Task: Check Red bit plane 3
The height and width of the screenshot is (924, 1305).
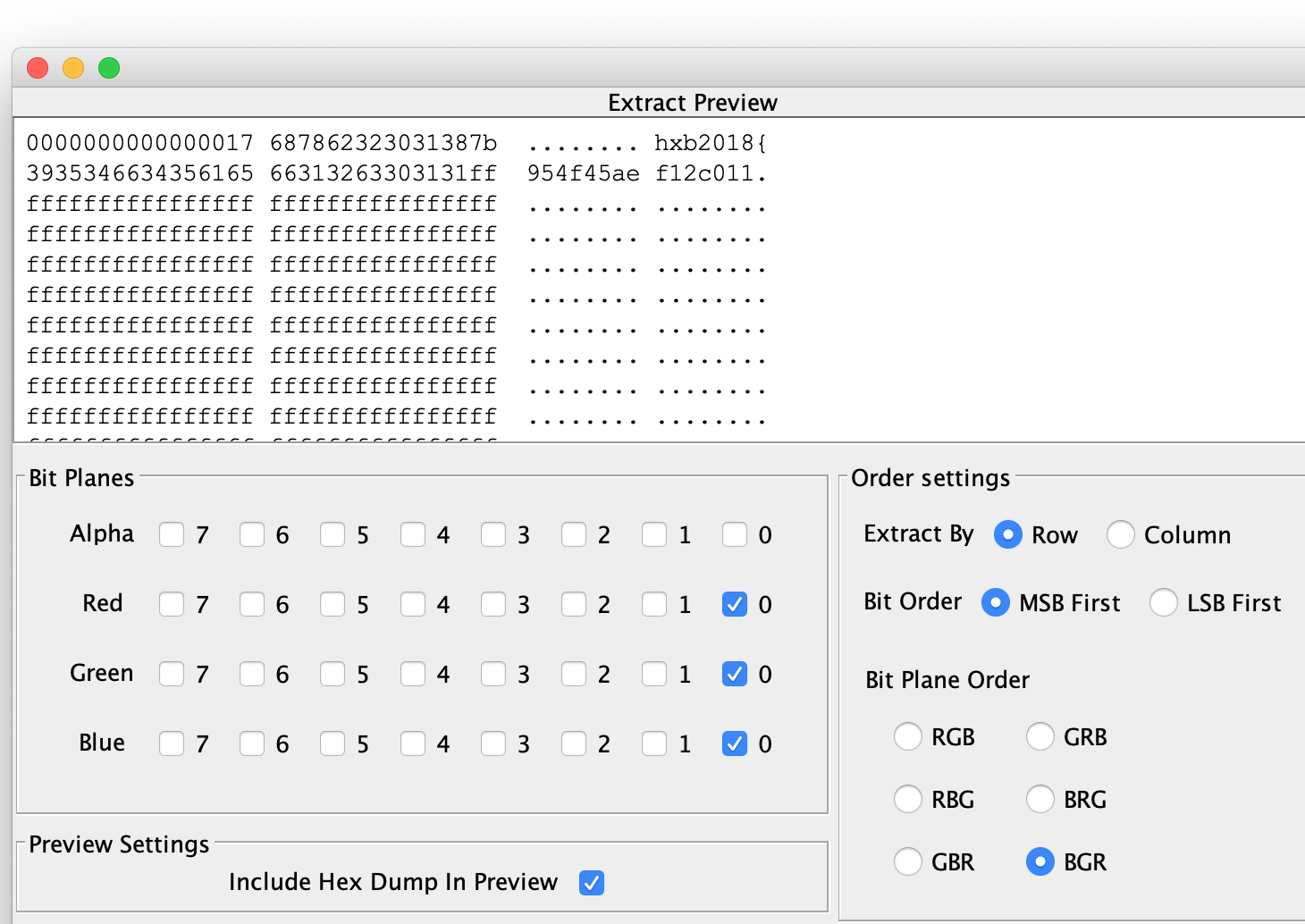Action: click(x=493, y=604)
